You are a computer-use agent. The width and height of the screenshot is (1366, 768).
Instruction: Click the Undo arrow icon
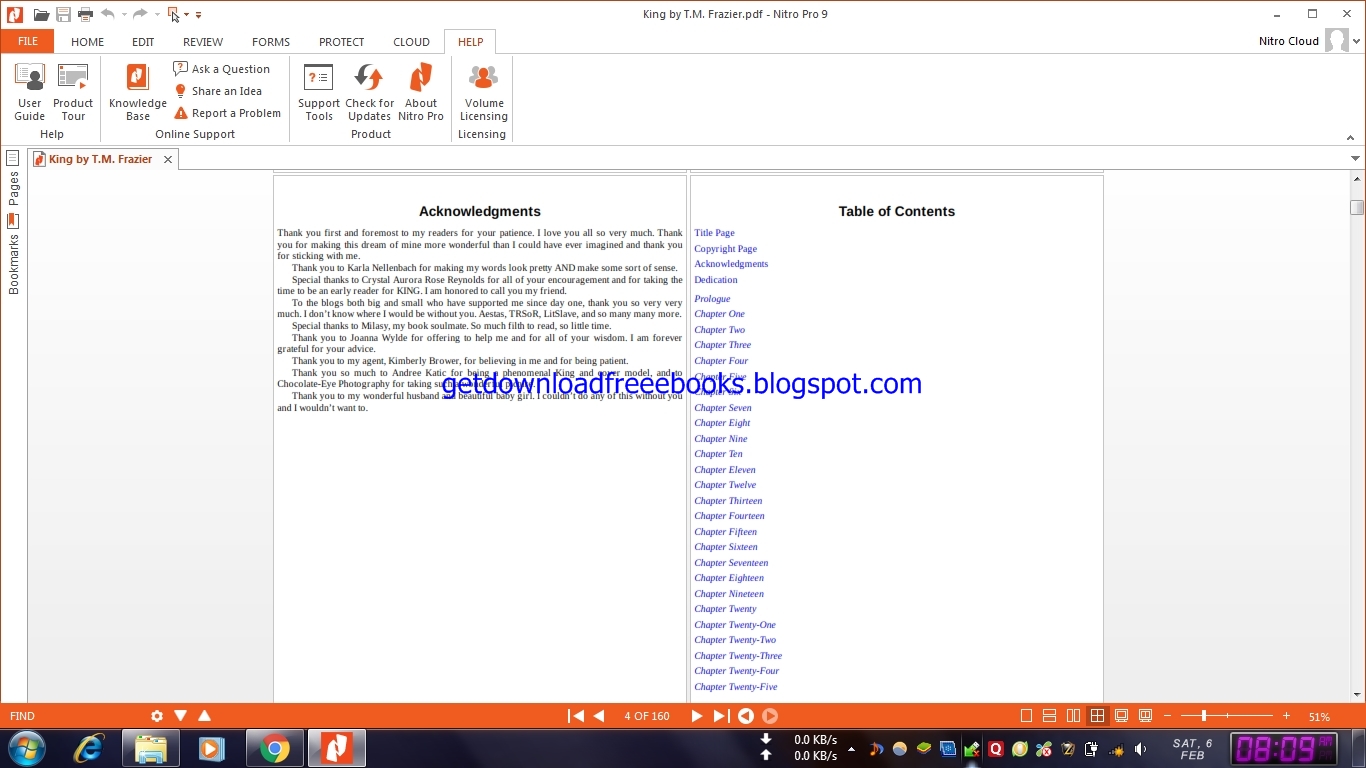click(x=107, y=14)
